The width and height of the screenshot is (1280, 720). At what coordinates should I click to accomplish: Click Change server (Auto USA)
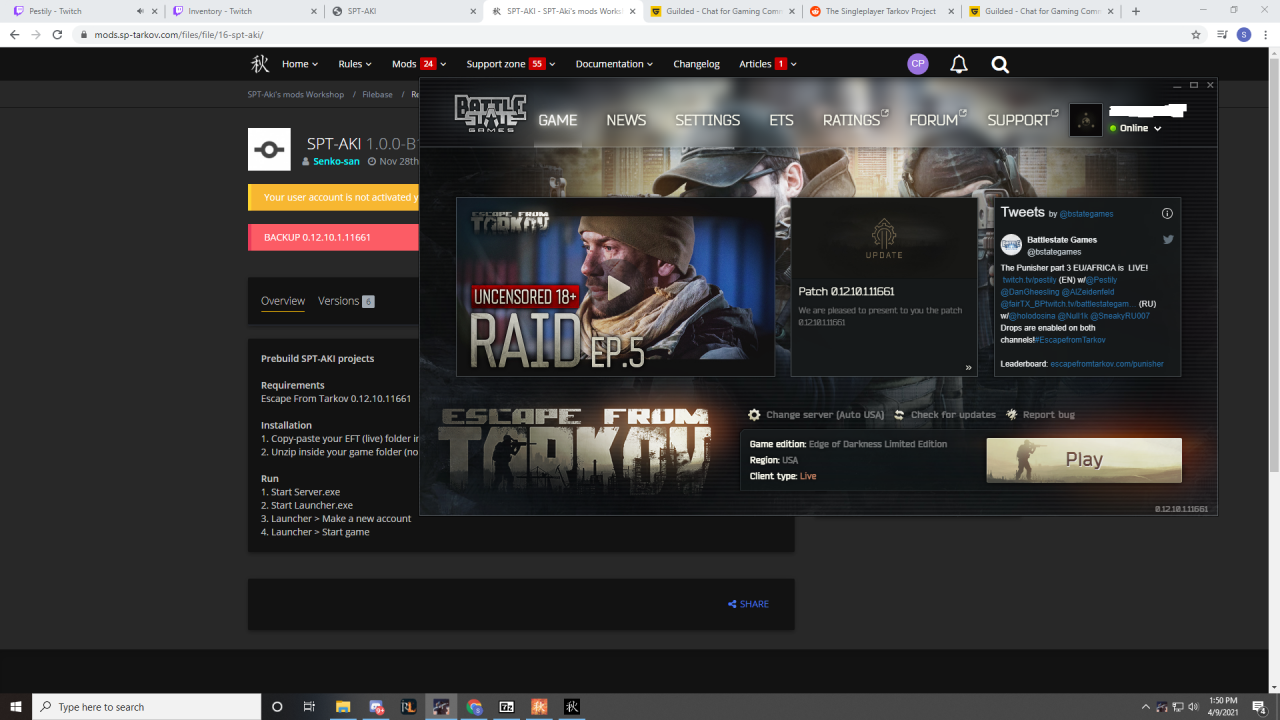coord(825,415)
